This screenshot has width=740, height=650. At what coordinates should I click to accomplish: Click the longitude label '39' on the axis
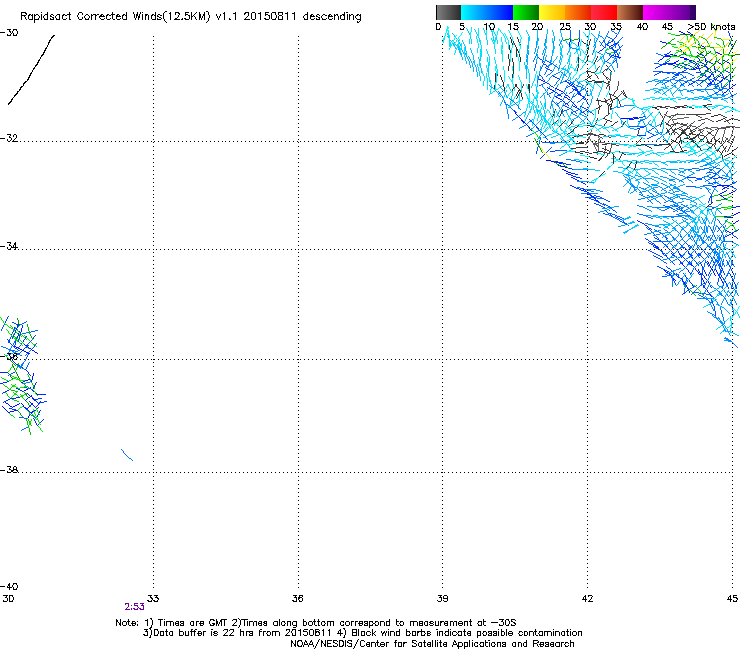pyautogui.click(x=442, y=599)
